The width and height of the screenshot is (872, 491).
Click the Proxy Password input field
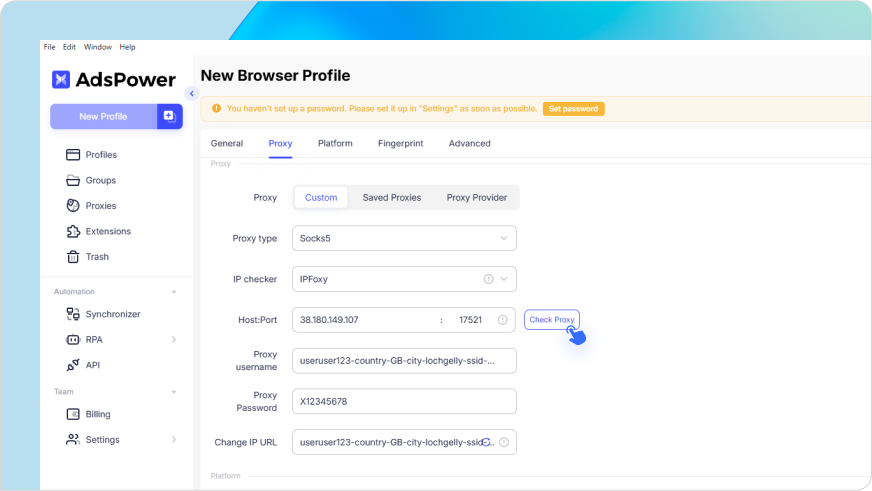tap(404, 401)
